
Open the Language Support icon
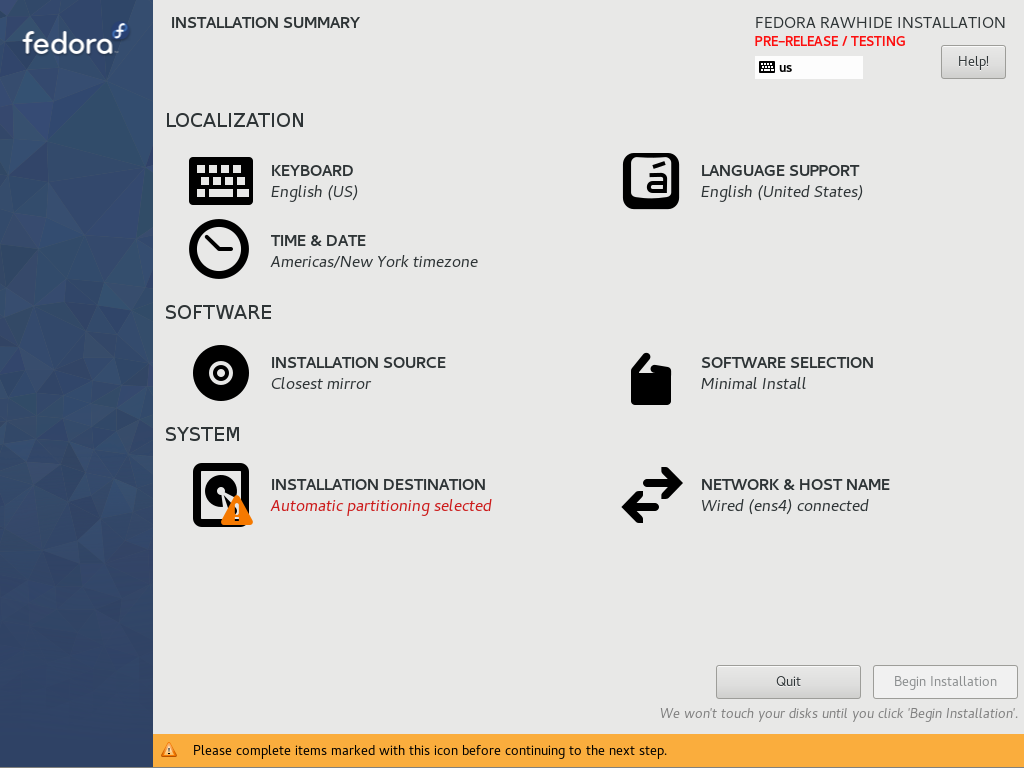pyautogui.click(x=651, y=181)
